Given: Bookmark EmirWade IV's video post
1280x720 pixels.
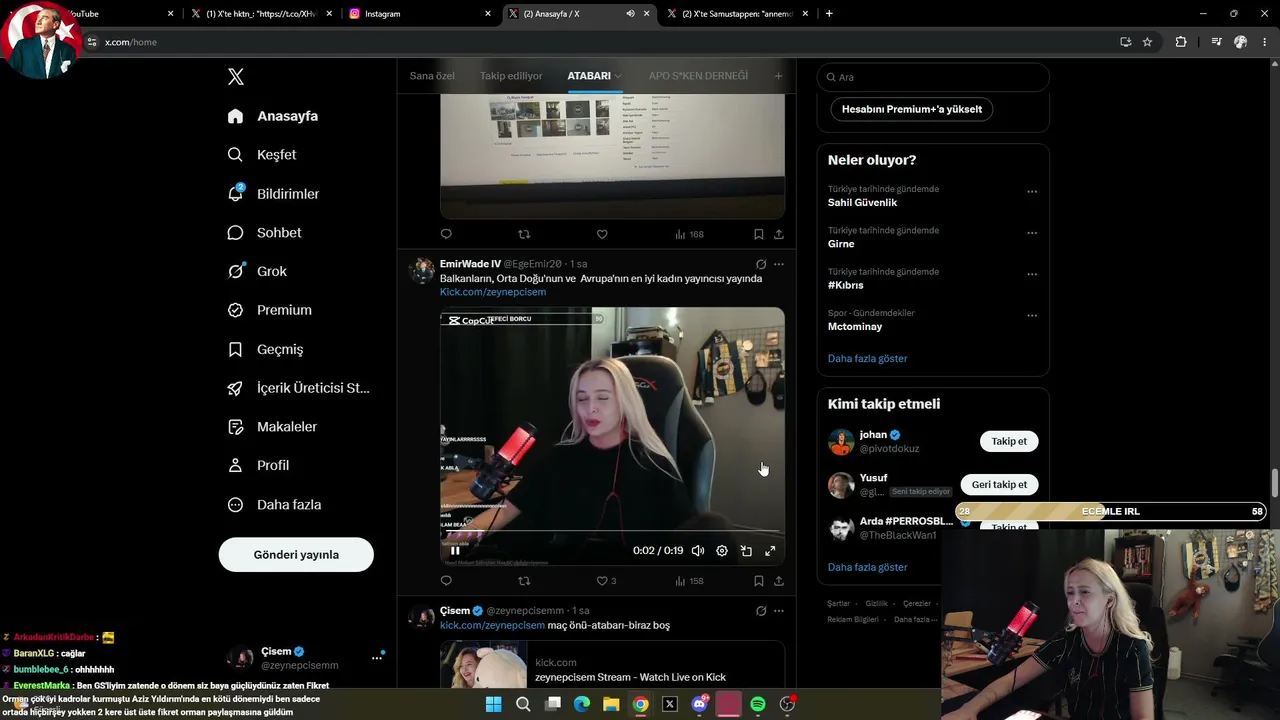Looking at the screenshot, I should tap(758, 581).
